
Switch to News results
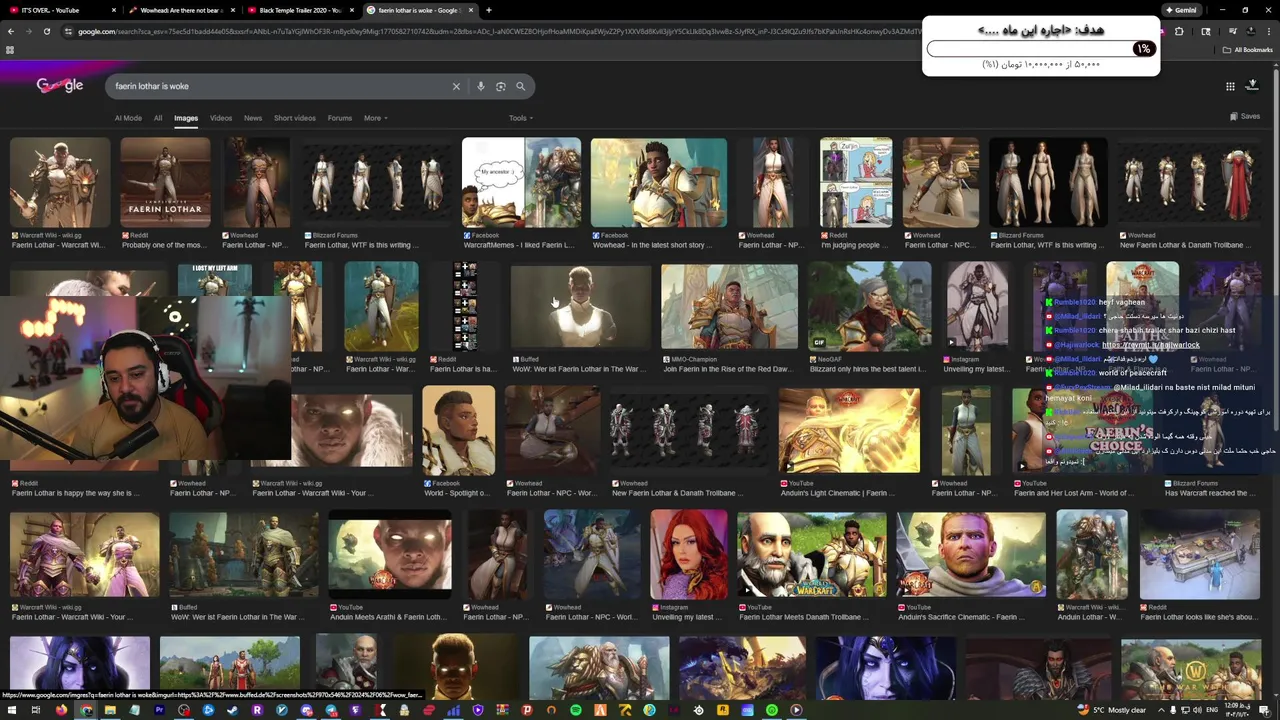pos(253,118)
